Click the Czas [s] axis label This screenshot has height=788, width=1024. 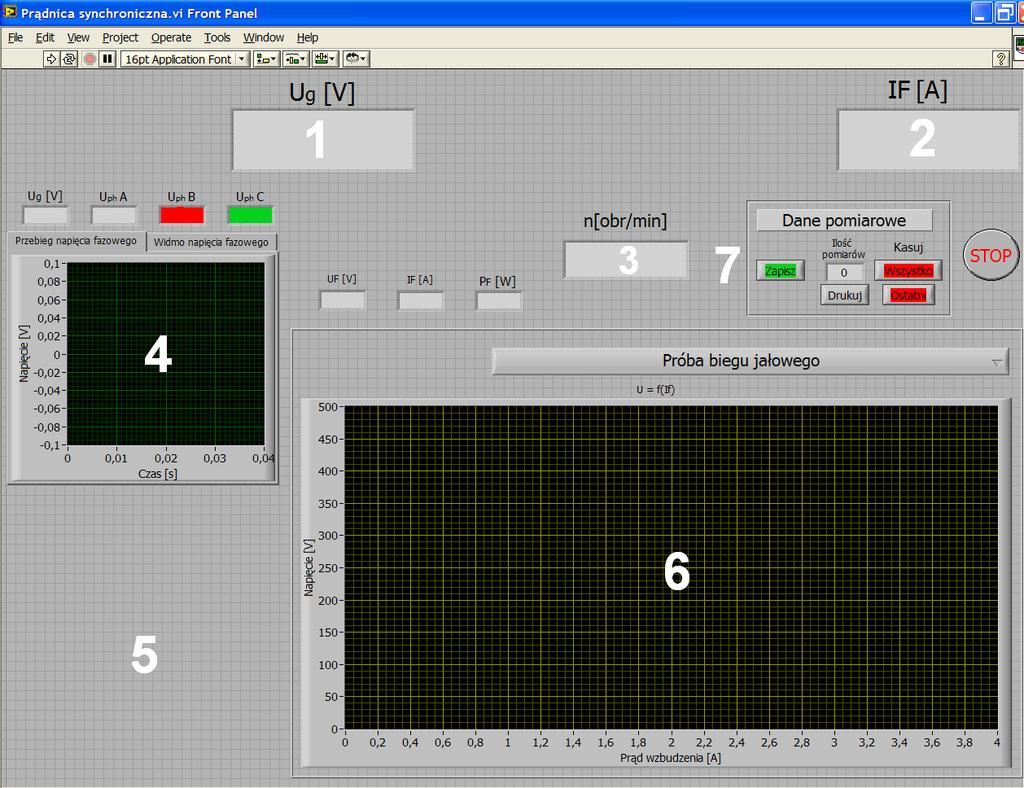(157, 473)
